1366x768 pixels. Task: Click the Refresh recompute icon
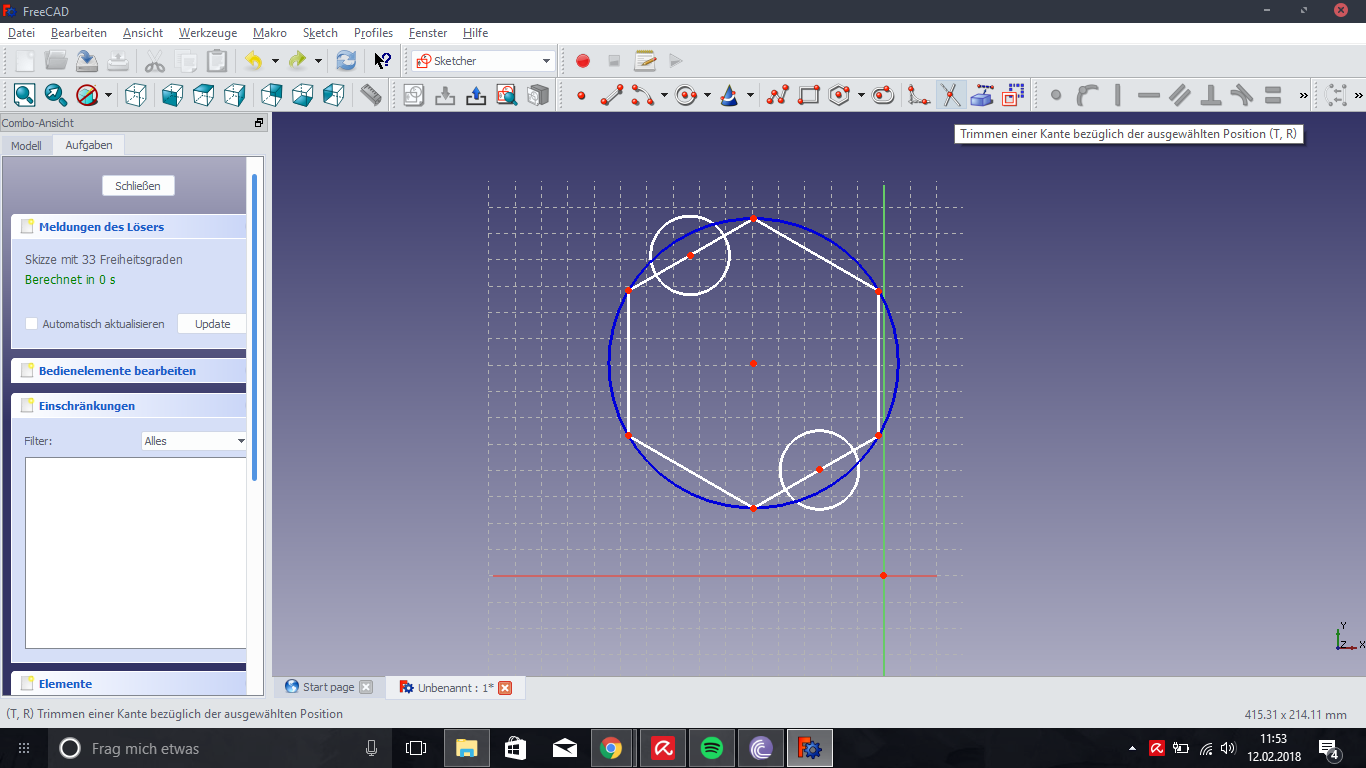(346, 61)
